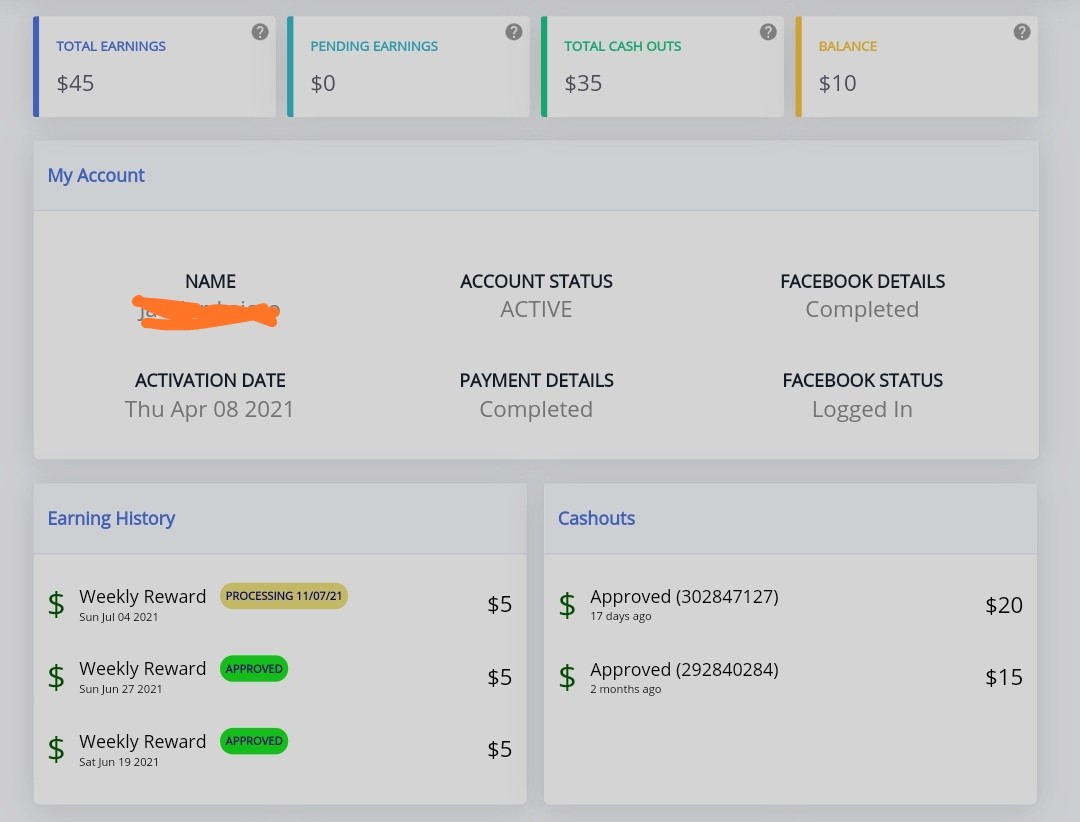The width and height of the screenshot is (1080, 822).
Task: Click the $10 Balance amount
Action: pyautogui.click(x=838, y=83)
